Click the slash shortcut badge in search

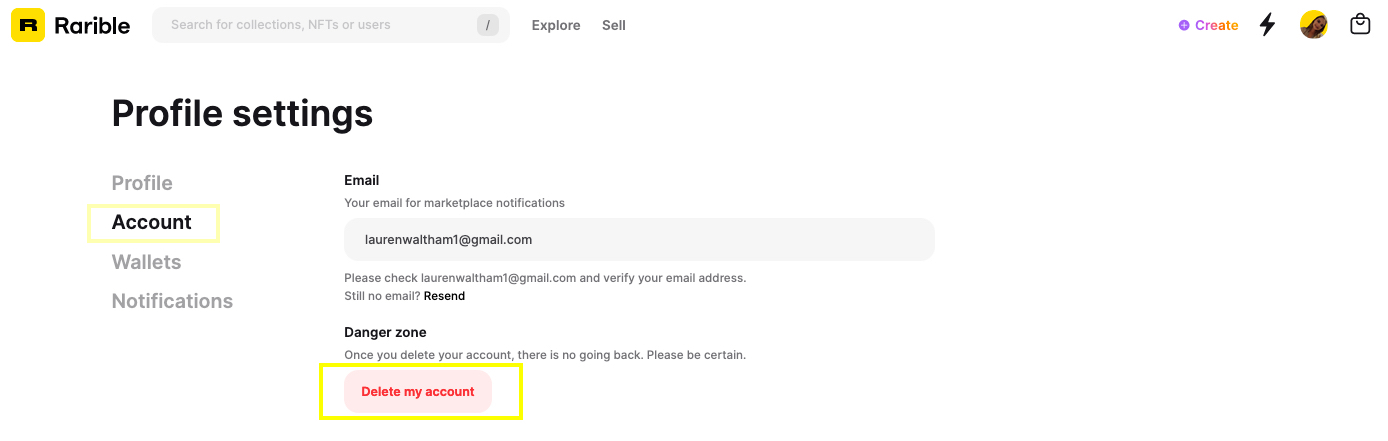(488, 25)
